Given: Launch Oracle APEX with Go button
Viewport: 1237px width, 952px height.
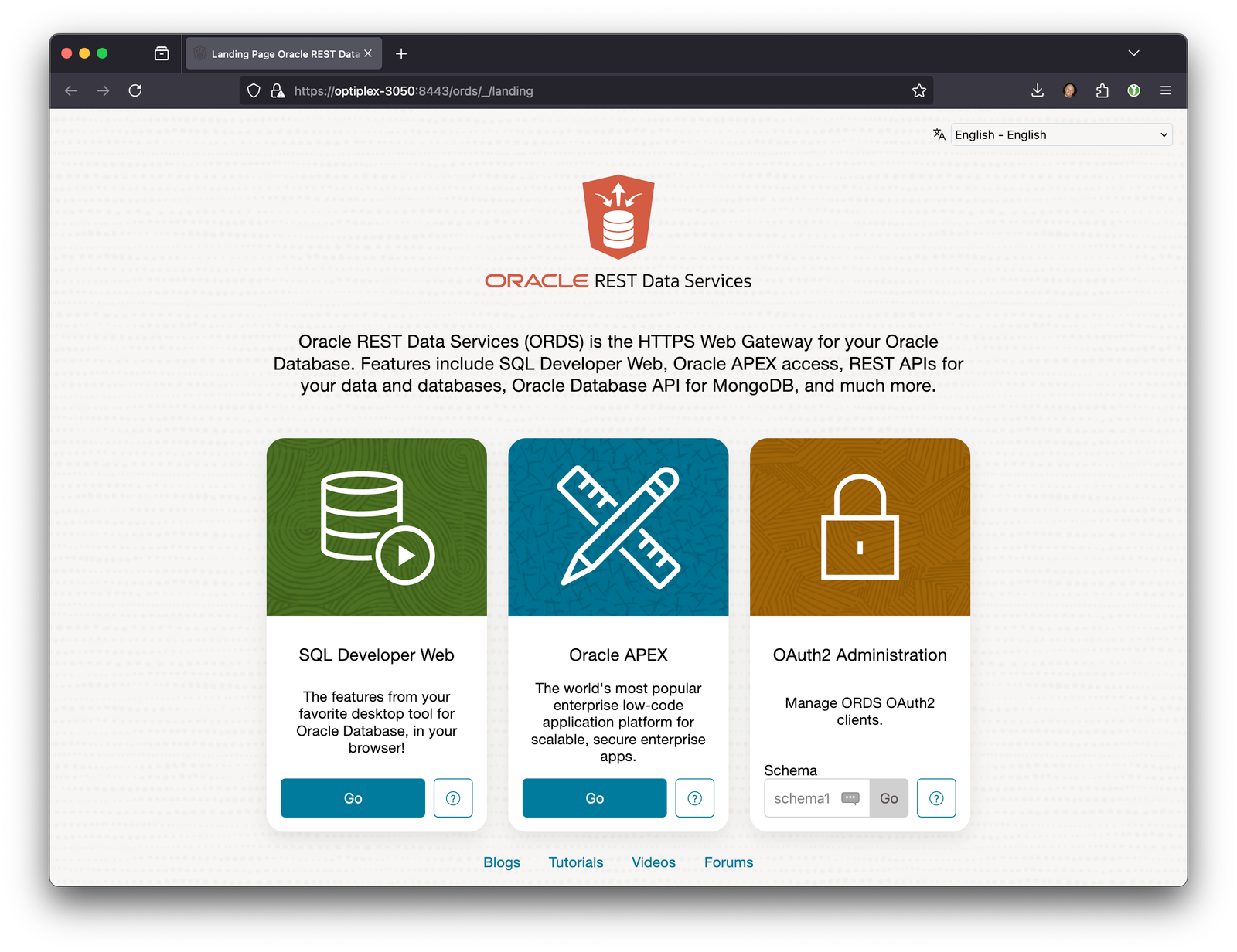Looking at the screenshot, I should [x=595, y=798].
